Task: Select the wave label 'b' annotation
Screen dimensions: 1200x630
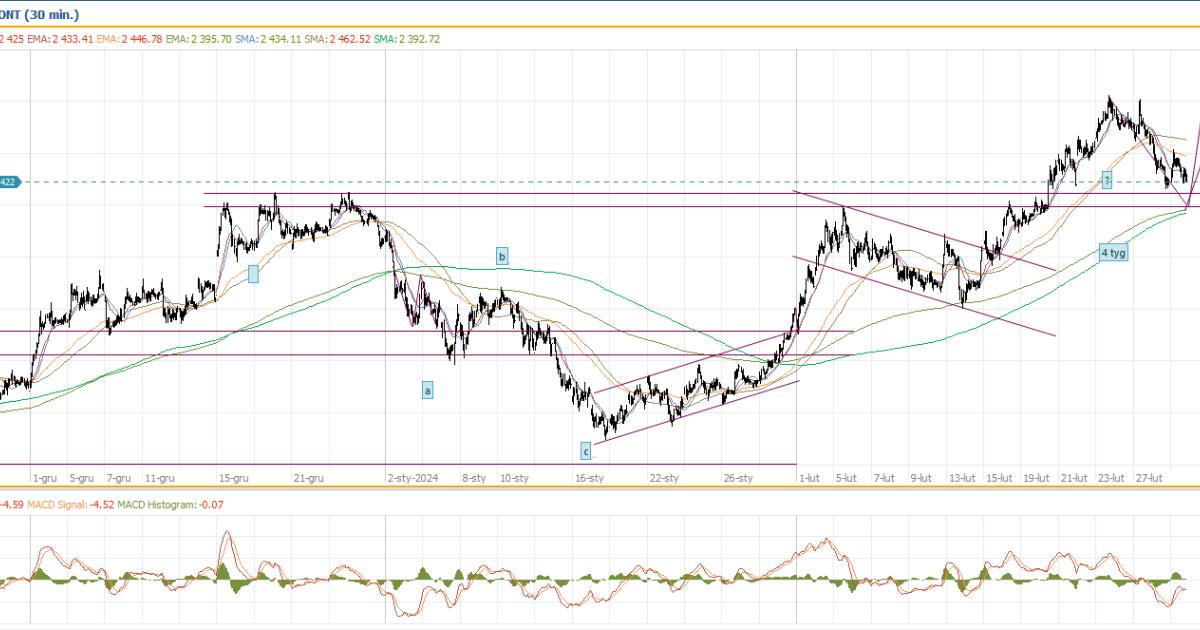Action: (502, 257)
